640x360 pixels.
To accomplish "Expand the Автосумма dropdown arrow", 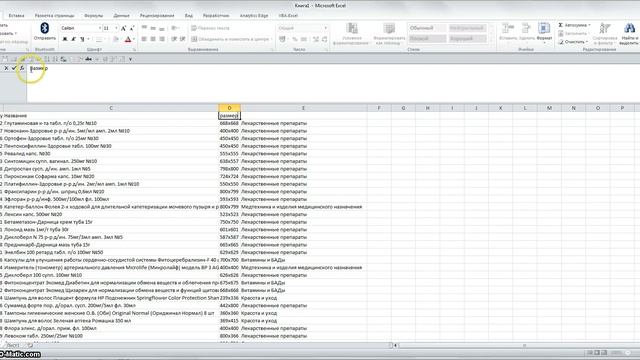I will 589,25.
